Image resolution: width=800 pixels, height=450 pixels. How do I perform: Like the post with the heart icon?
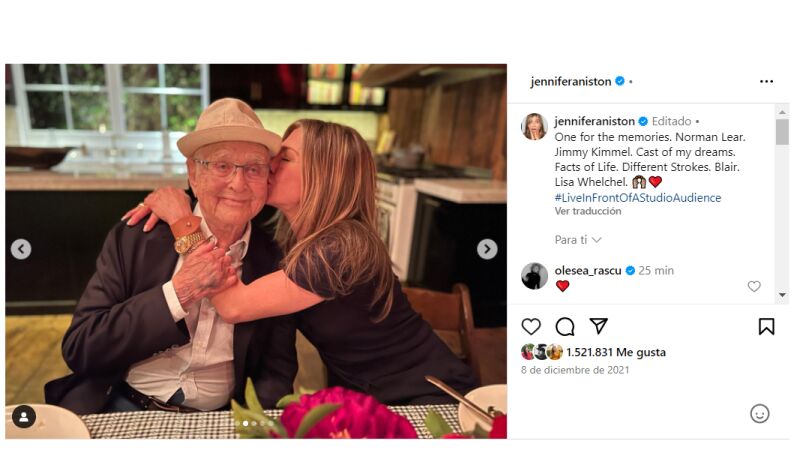(x=531, y=326)
